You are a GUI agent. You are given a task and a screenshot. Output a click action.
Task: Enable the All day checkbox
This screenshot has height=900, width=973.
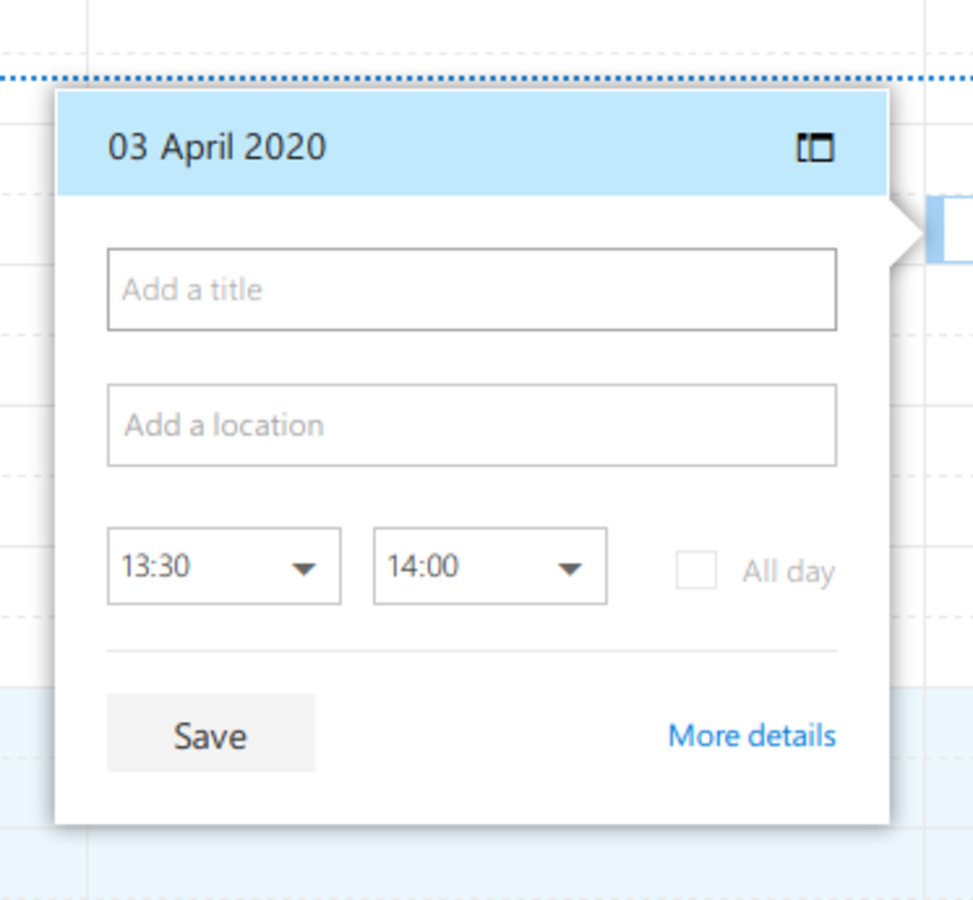[696, 570]
